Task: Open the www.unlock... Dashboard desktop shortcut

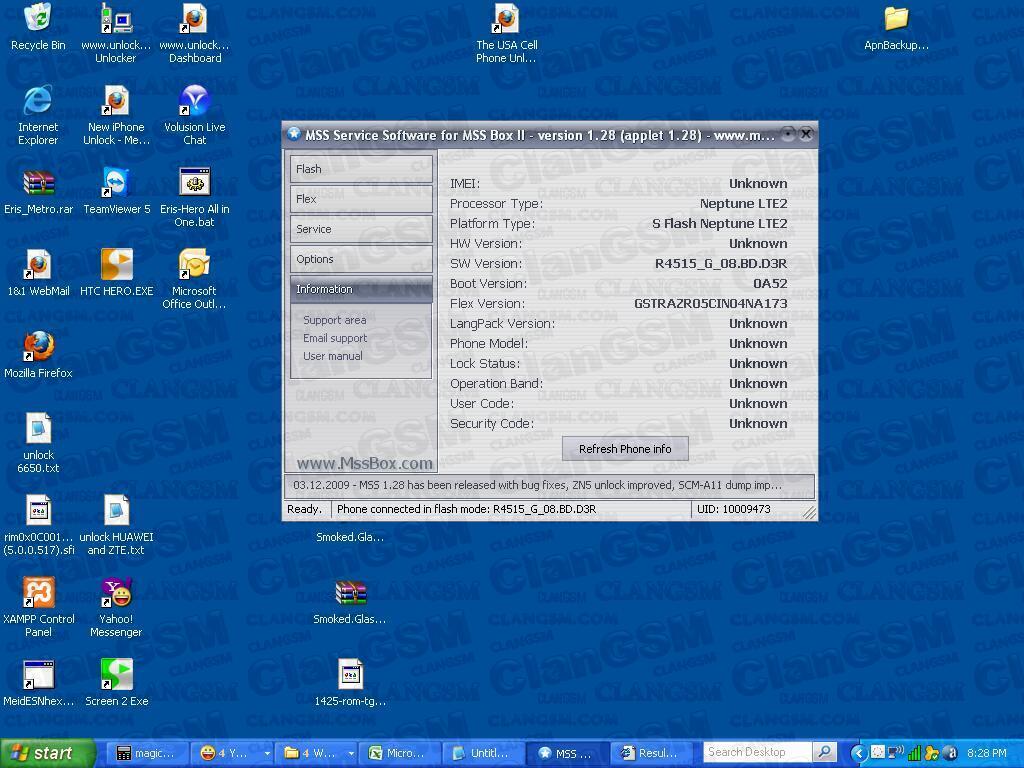Action: 194,18
